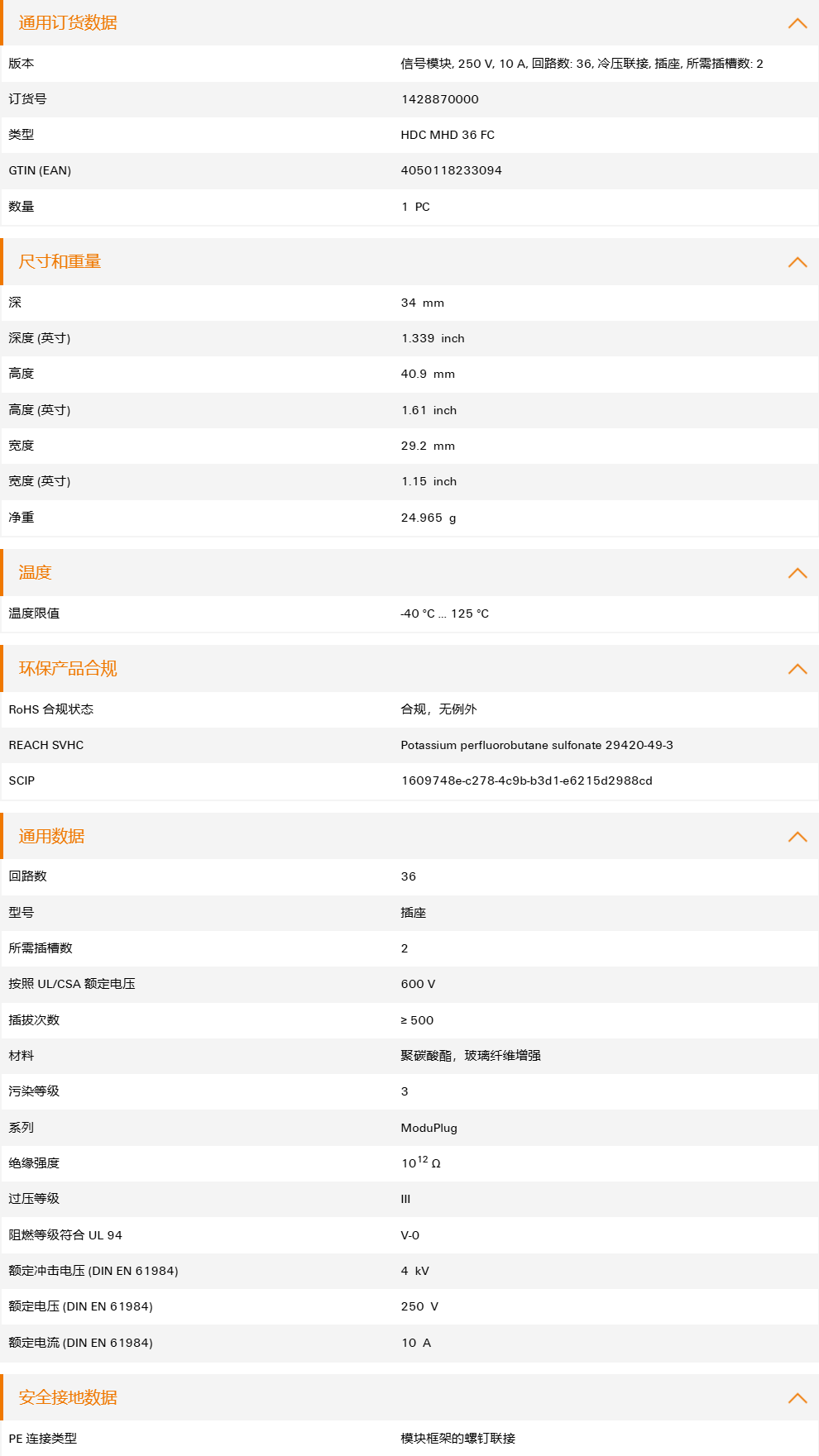Click impulse voltage value 4 kV
This screenshot has width=819, height=1456.
414,1271
